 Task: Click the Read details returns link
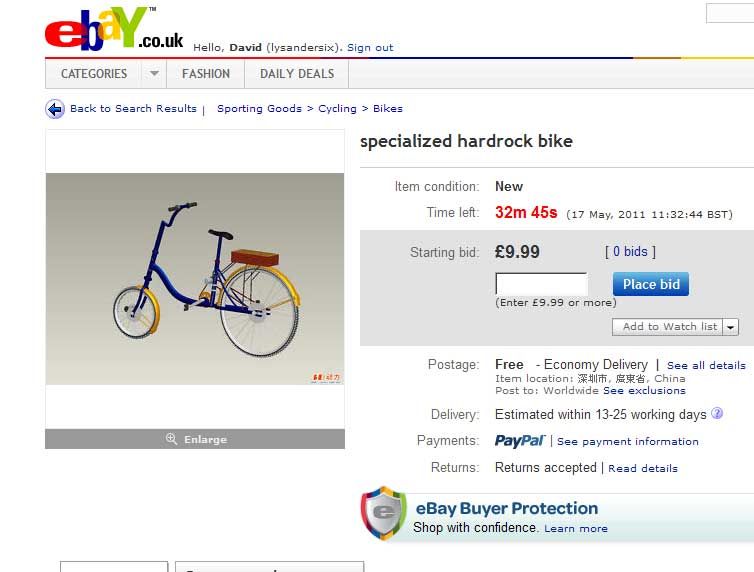pos(643,468)
